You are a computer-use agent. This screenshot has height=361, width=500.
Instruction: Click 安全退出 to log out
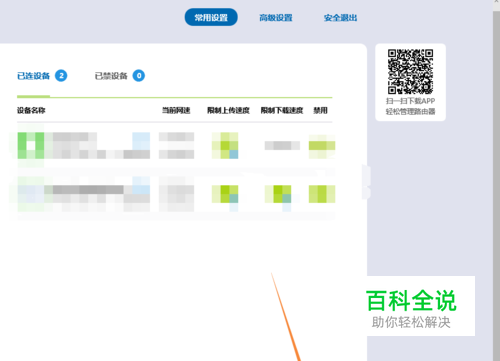(340, 18)
